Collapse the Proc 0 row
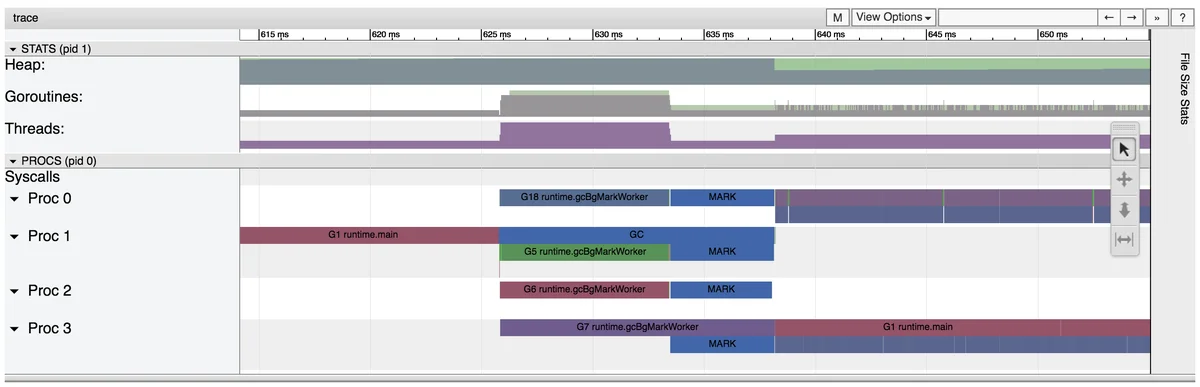Screen dimensions: 1200x387 [x=14, y=199]
